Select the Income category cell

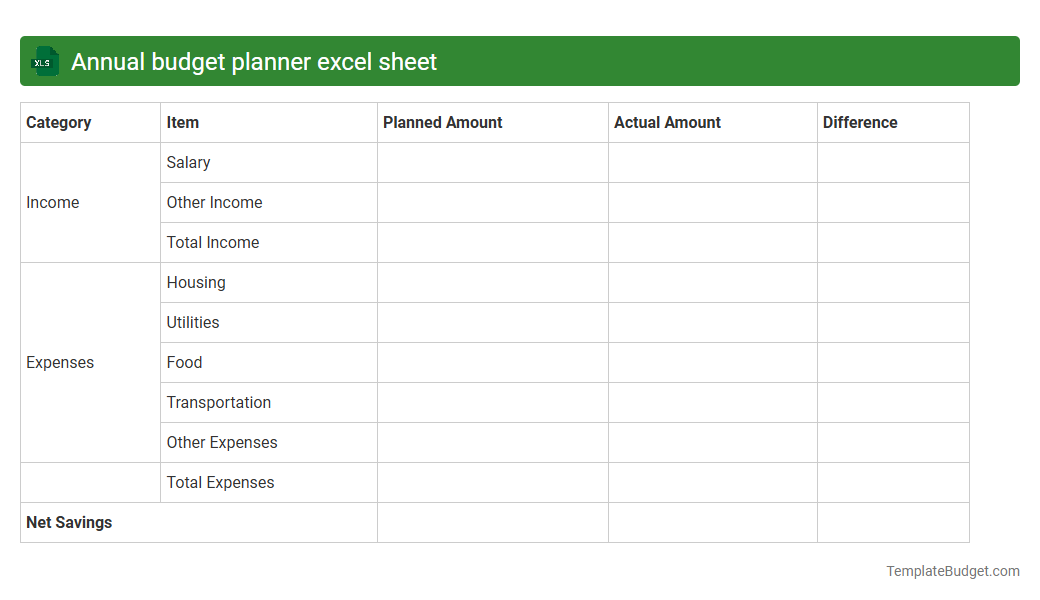pyautogui.click(x=53, y=202)
